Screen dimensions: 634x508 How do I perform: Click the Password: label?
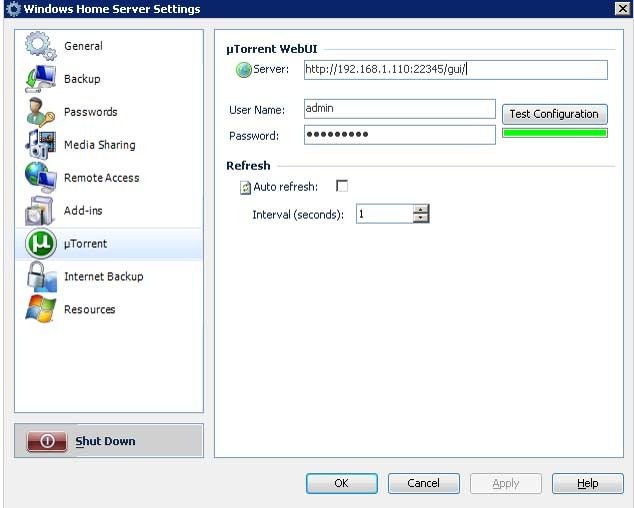click(254, 136)
